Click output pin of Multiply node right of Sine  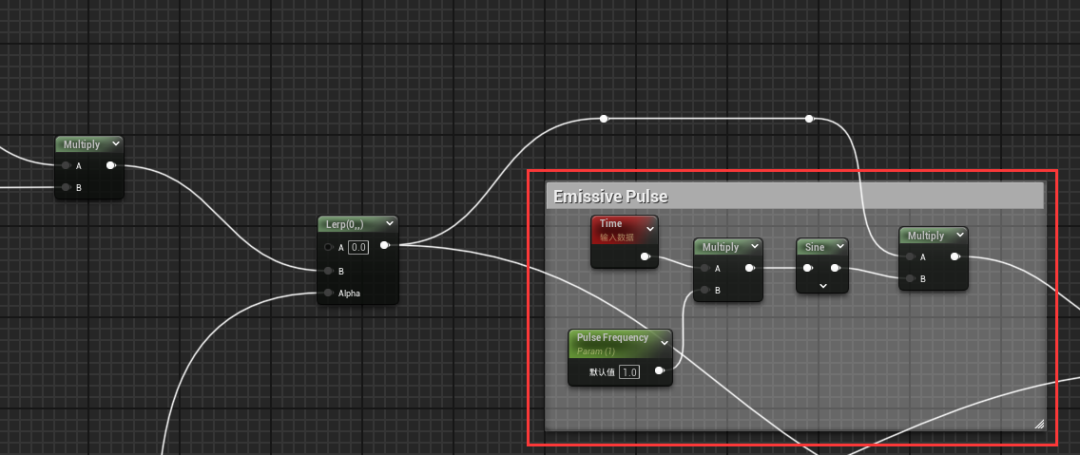955,257
